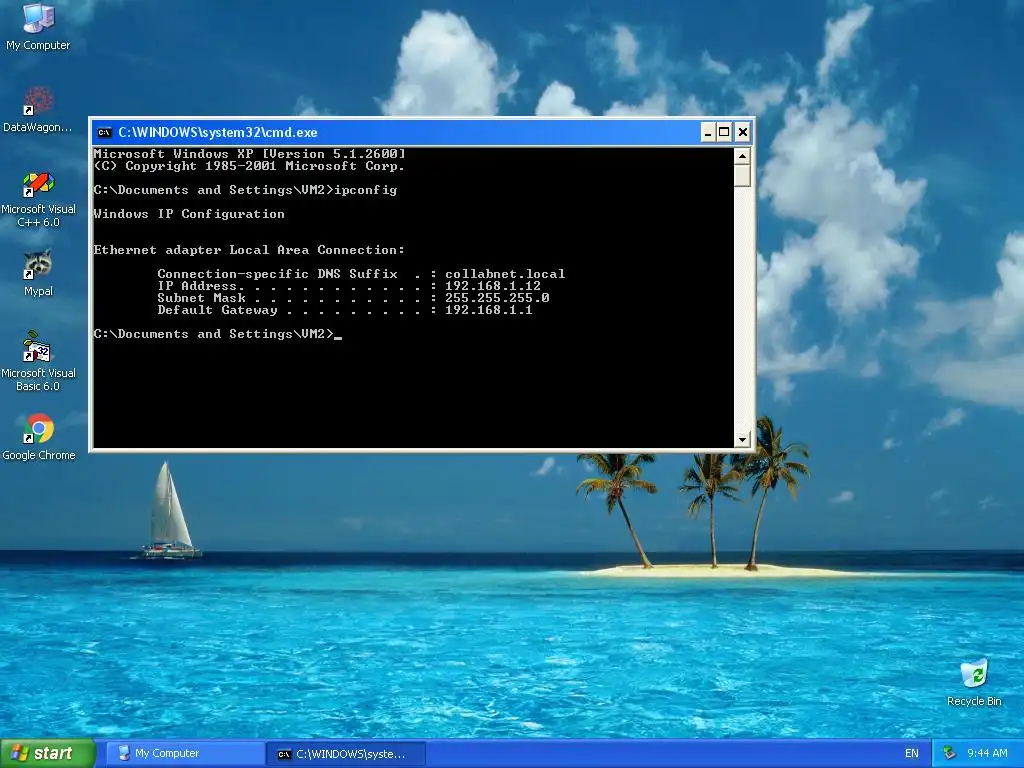
Task: Click the Start button
Action: [47, 753]
